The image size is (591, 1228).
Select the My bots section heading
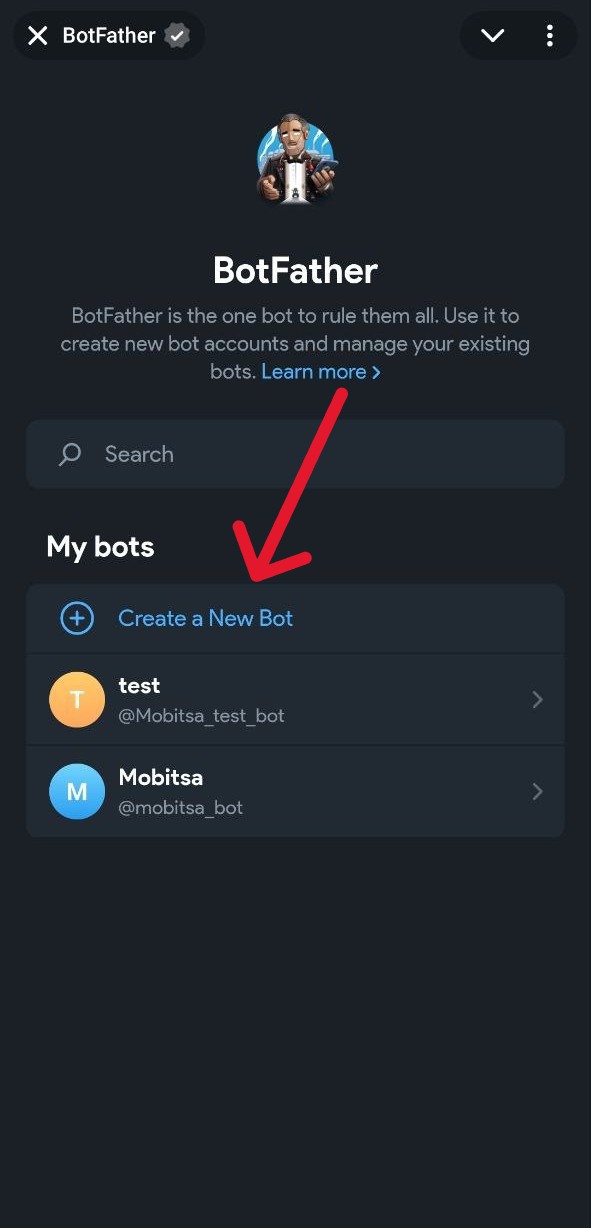tap(100, 547)
